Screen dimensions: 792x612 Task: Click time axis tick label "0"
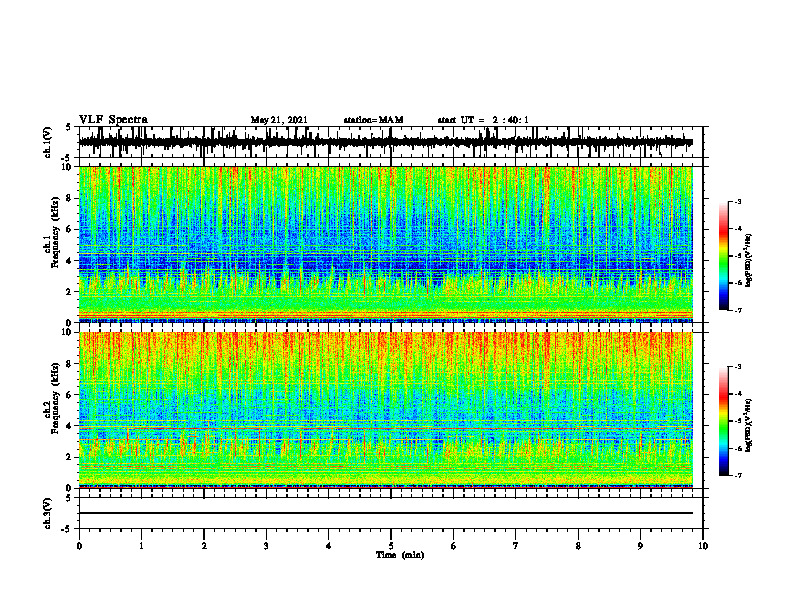pos(79,546)
